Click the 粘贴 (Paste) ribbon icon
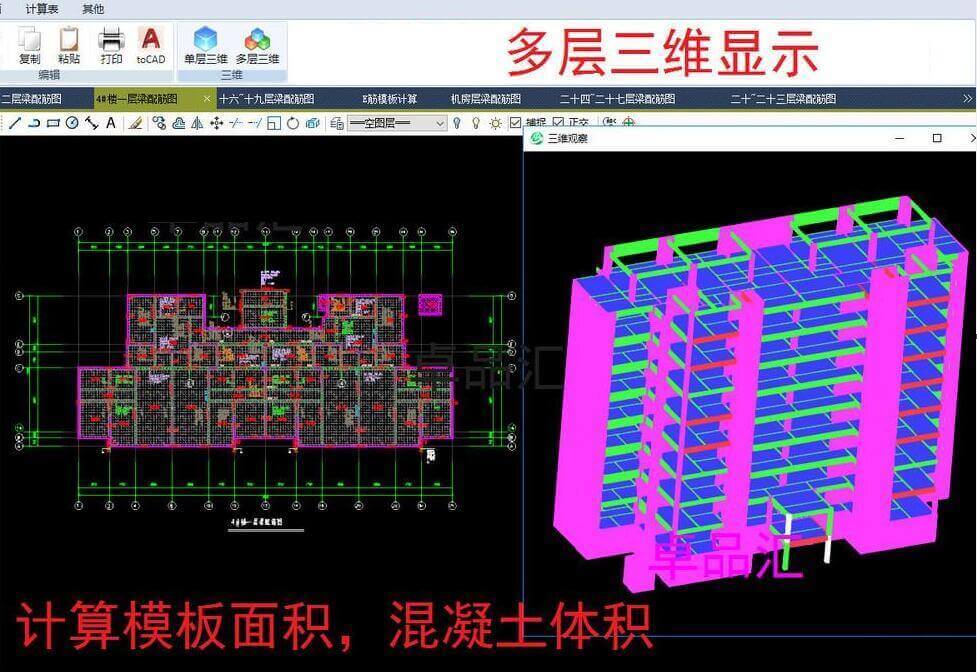Image resolution: width=977 pixels, height=672 pixels. (69, 44)
